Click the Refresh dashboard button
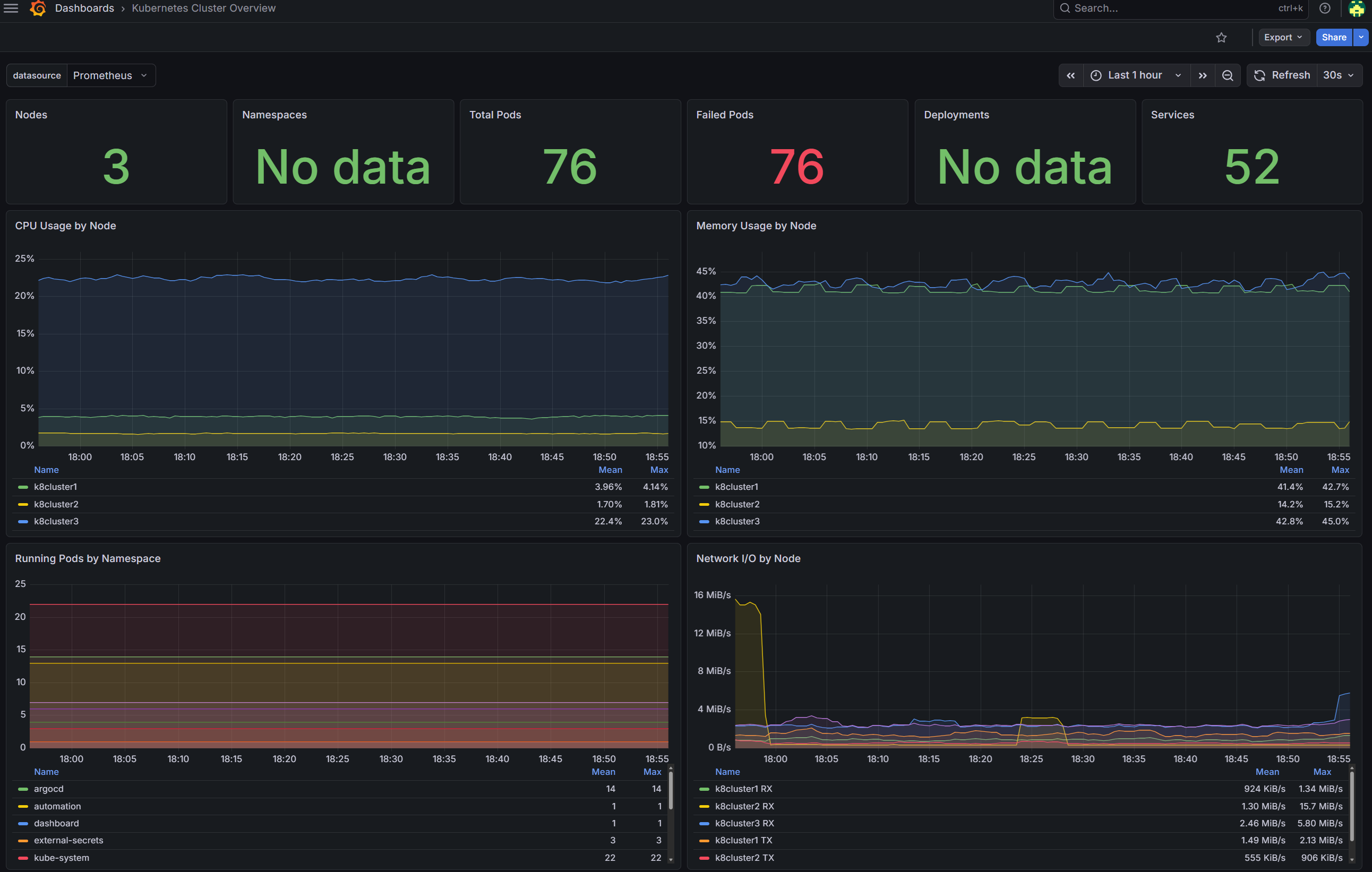Screen dimensions: 1372x872 coord(1282,75)
